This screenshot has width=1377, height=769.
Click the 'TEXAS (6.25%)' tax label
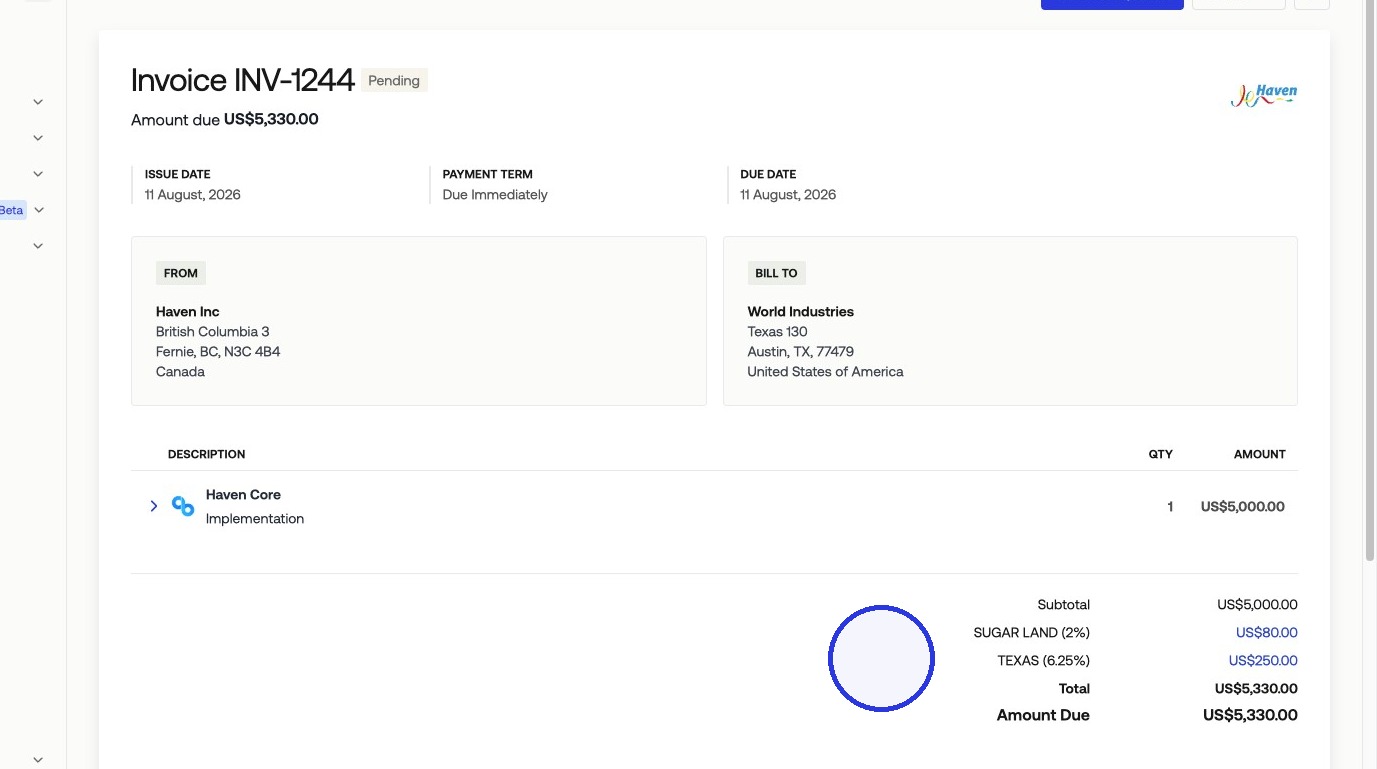pyautogui.click(x=1044, y=660)
